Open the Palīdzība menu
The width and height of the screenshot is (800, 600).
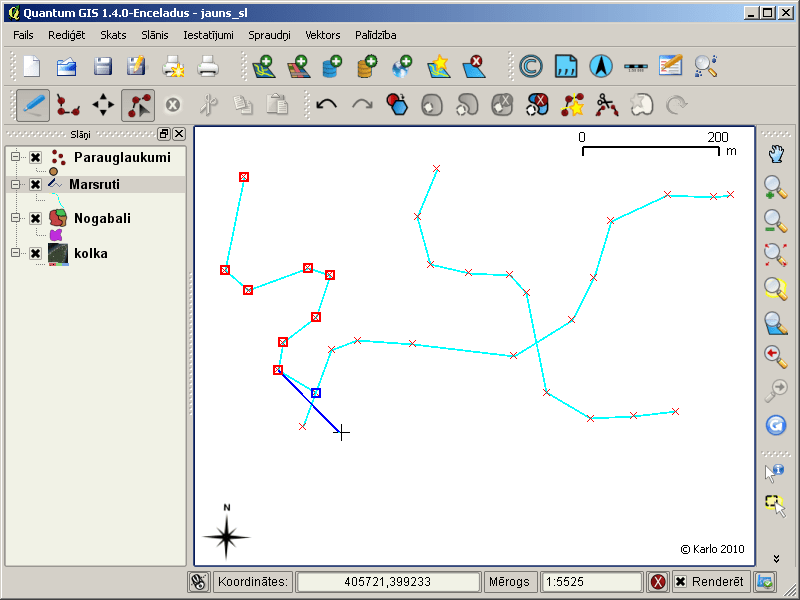[x=376, y=35]
